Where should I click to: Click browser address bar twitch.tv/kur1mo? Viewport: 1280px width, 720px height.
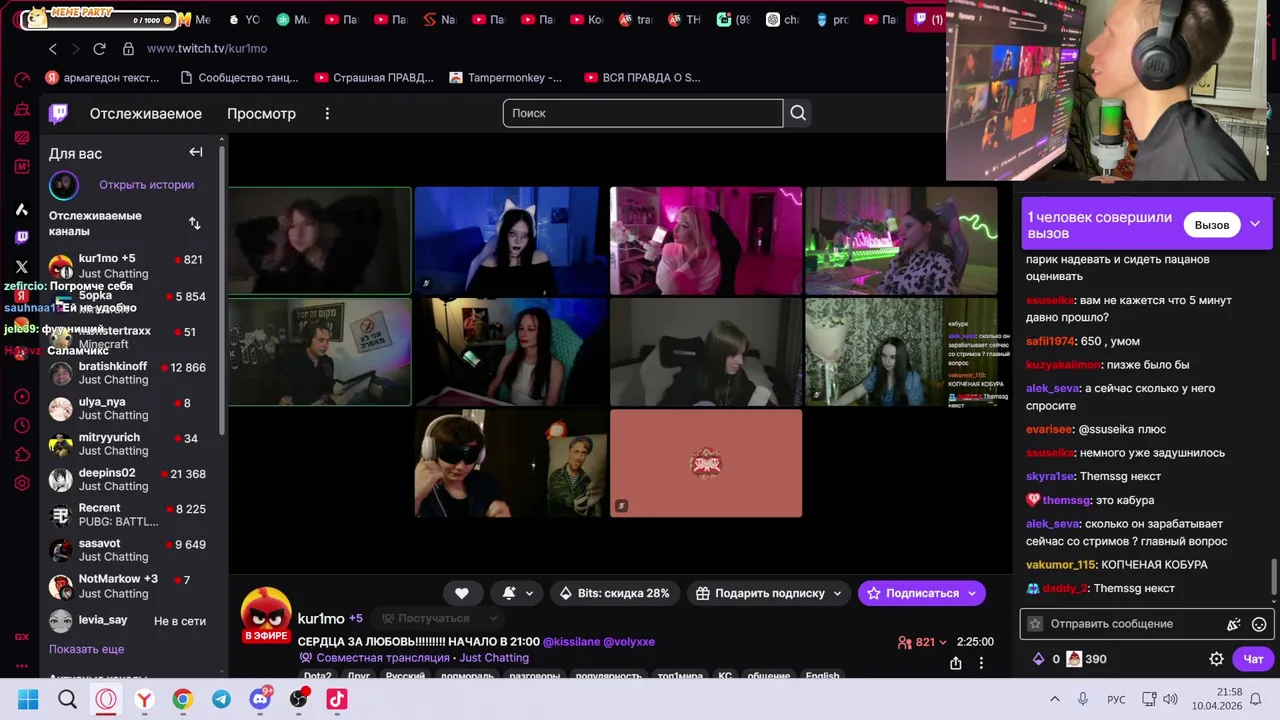pos(207,48)
